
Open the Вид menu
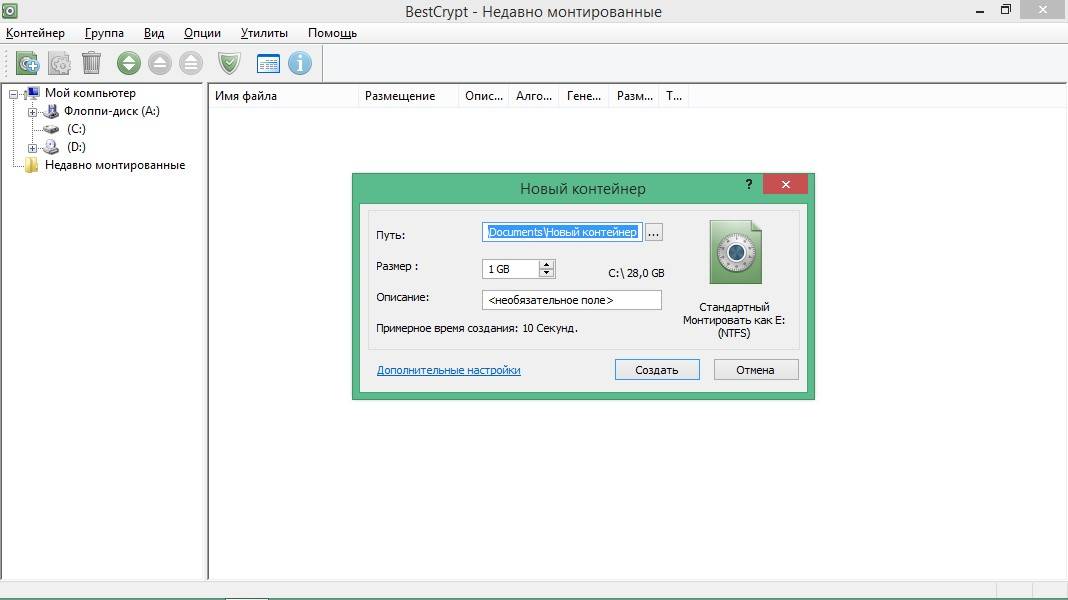click(x=154, y=33)
